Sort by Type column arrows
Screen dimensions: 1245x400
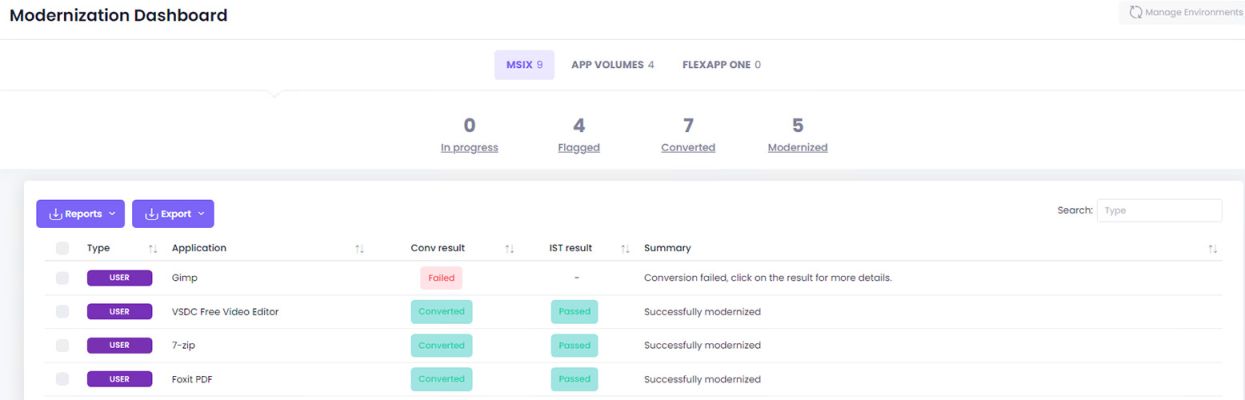click(x=153, y=248)
